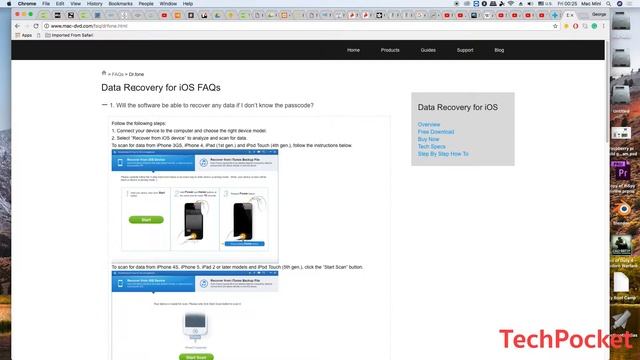This screenshot has height=360, width=640.
Task: Click the first recovery screenshot with Start button
Action: pos(195,205)
